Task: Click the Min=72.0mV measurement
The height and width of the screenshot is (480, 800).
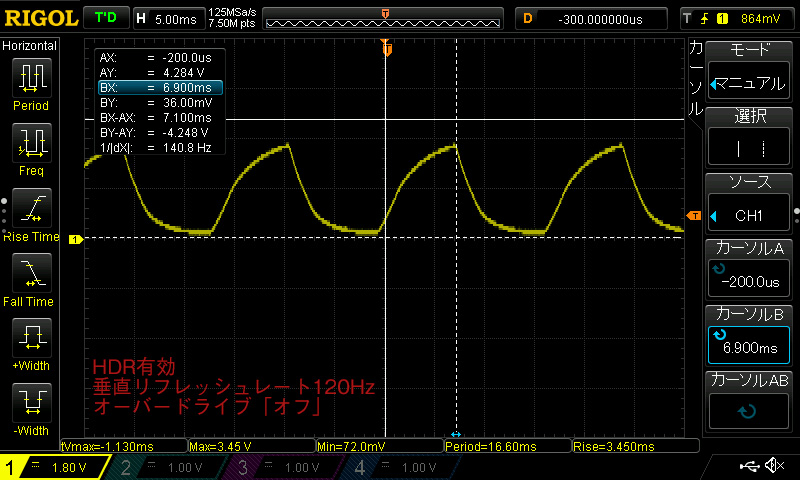Action: point(380,446)
